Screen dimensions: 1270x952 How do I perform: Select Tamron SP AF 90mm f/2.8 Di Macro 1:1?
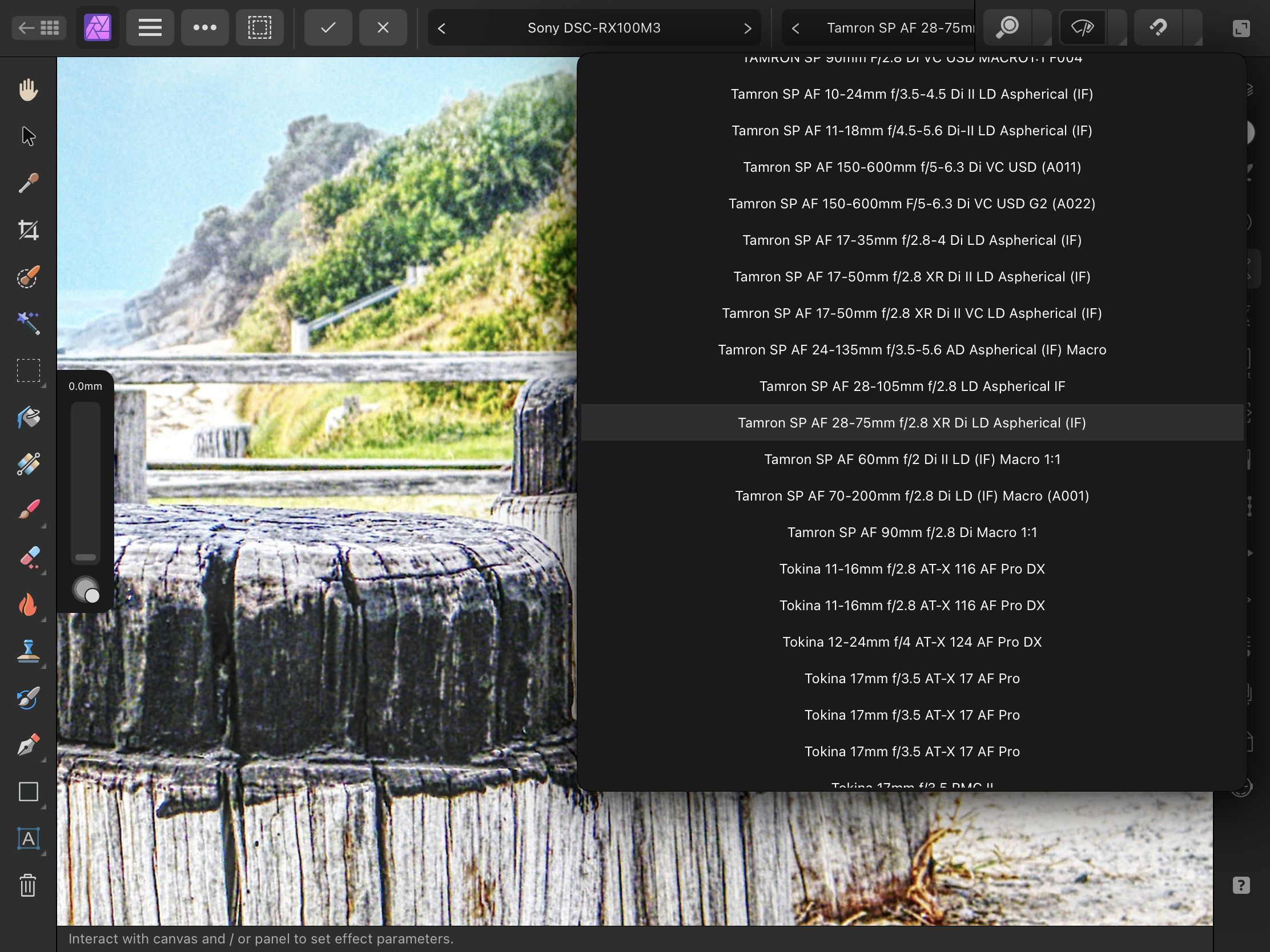pos(912,533)
